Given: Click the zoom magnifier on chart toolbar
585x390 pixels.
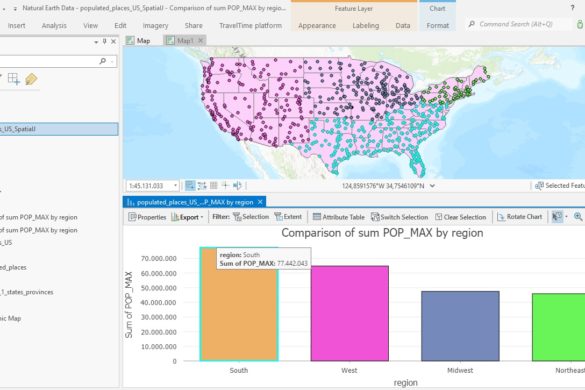Looking at the screenshot, I should coord(578,216).
